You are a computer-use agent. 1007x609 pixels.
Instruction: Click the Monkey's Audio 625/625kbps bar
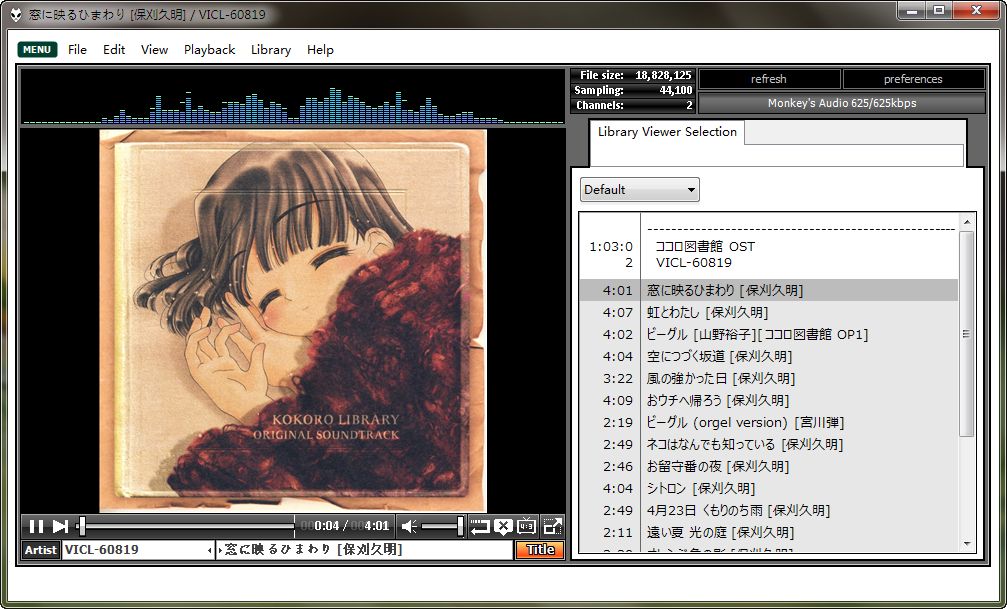pos(841,103)
